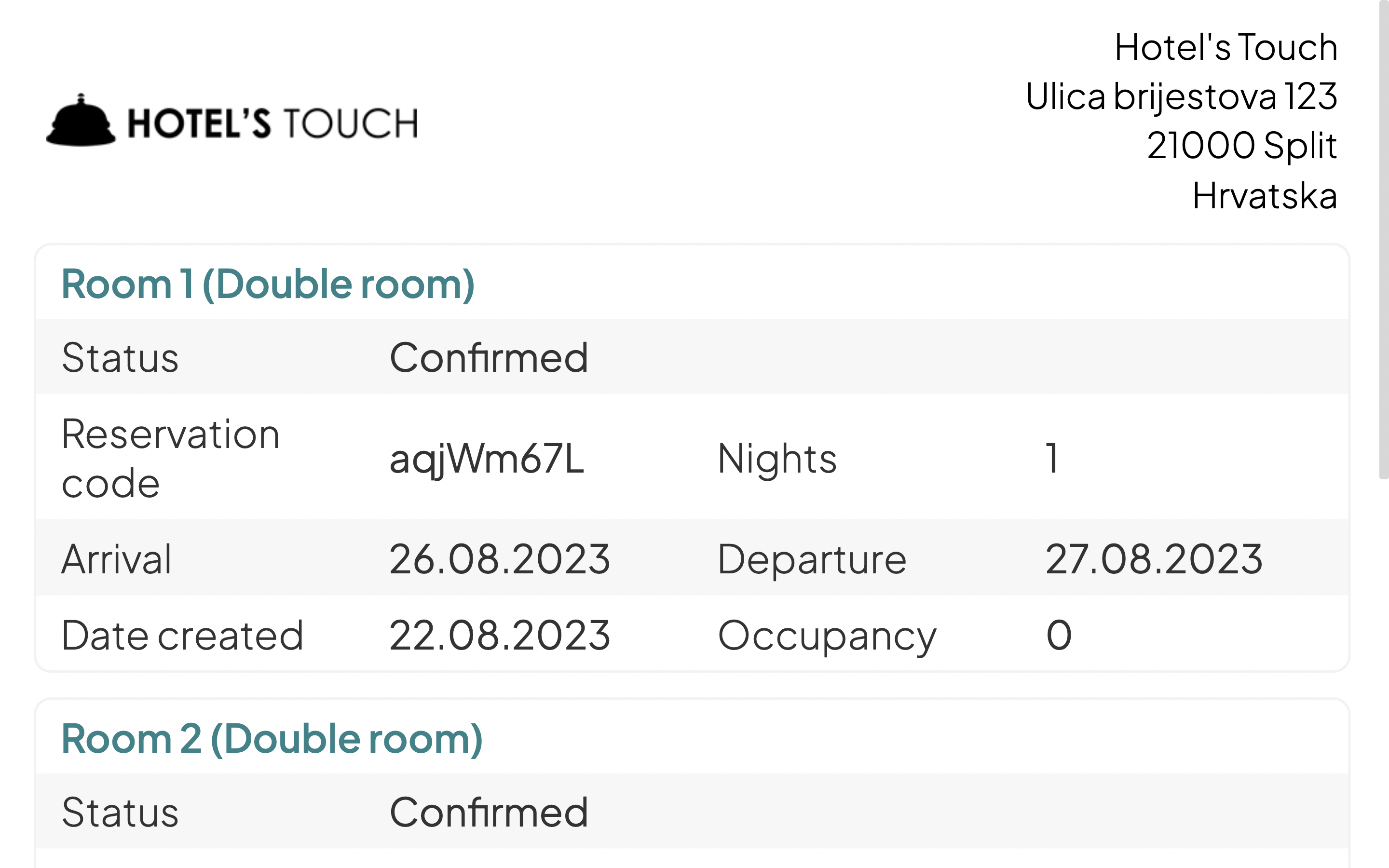Click the reservation code aqjWm67L

click(487, 459)
